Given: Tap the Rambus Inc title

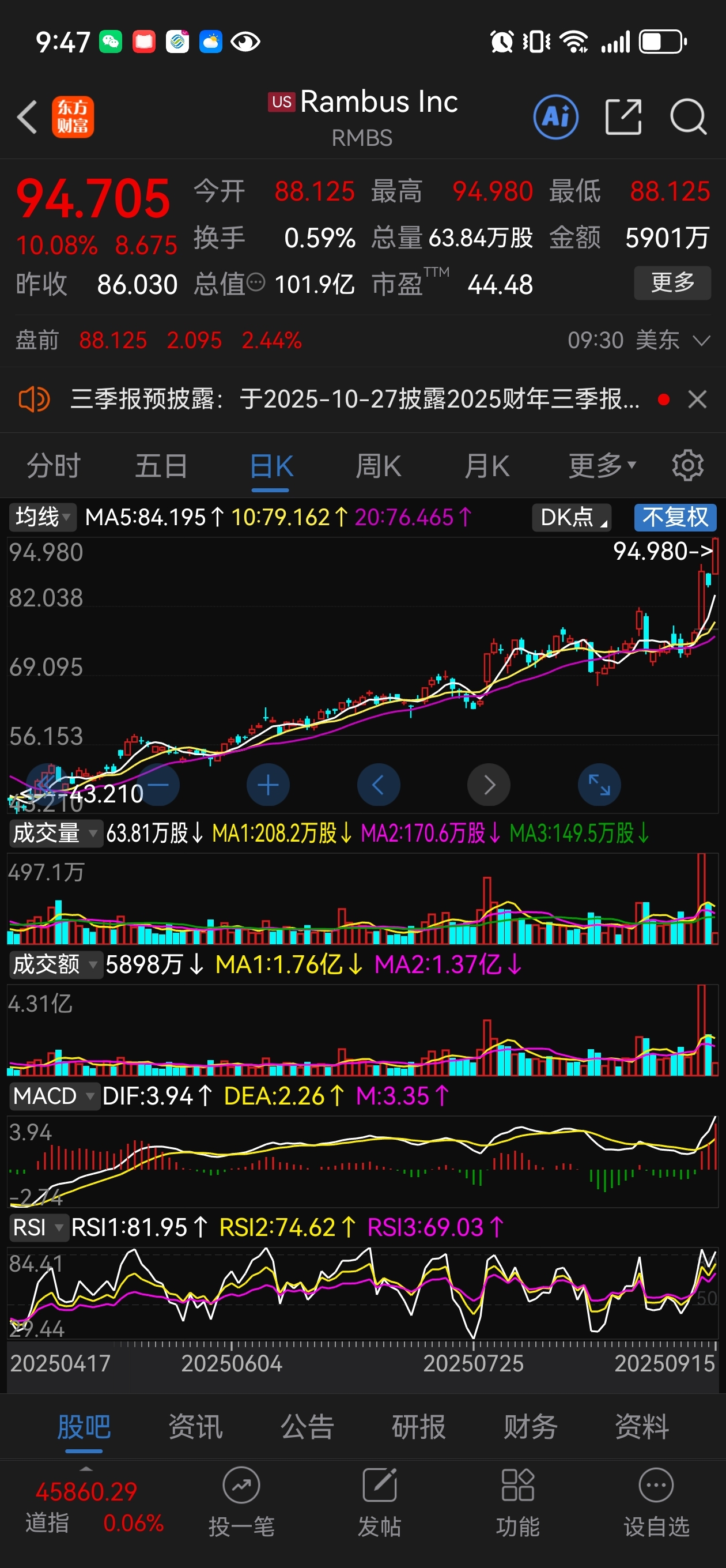Looking at the screenshot, I should (379, 101).
